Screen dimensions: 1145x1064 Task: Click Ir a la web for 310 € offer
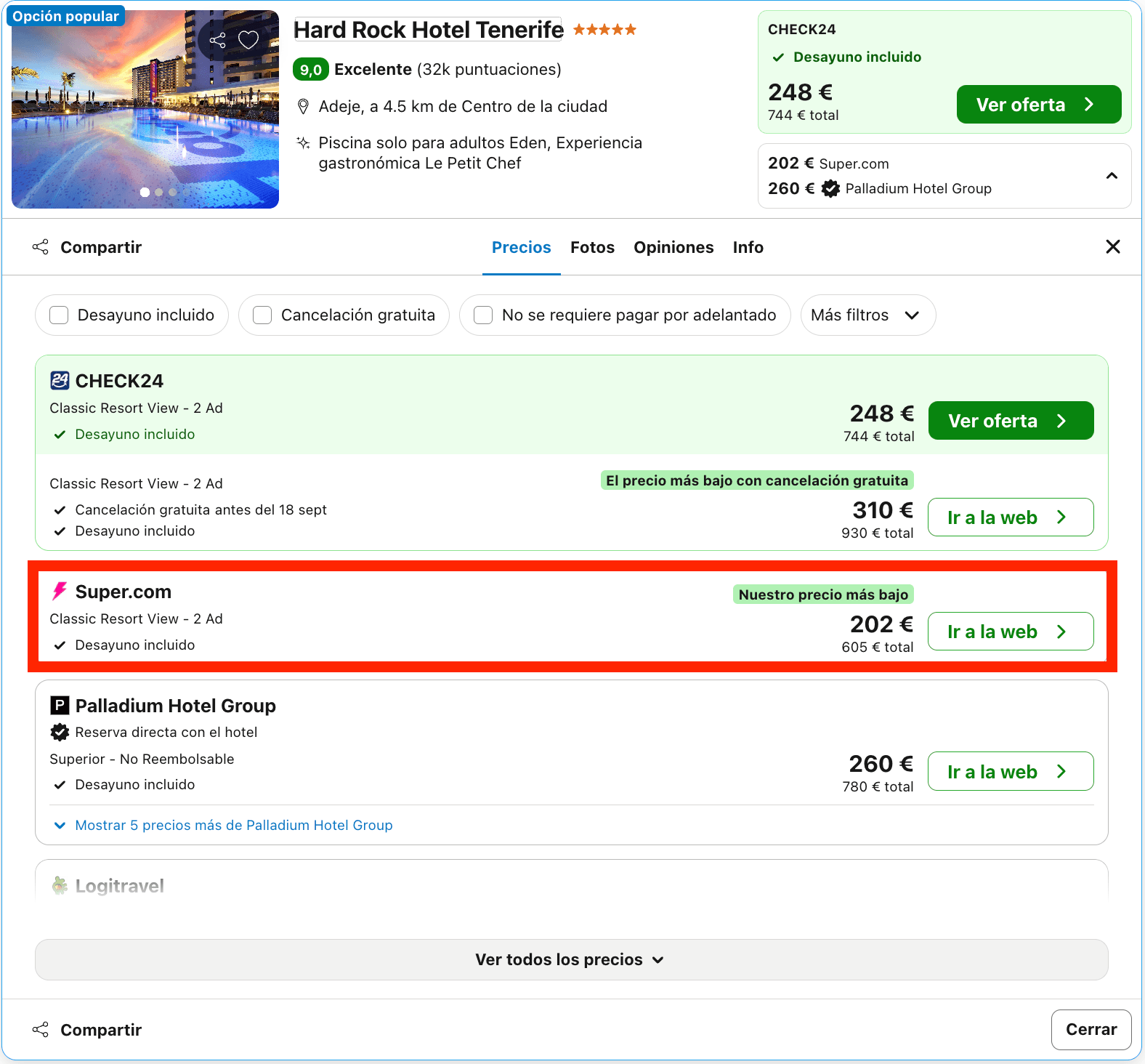pos(1011,517)
